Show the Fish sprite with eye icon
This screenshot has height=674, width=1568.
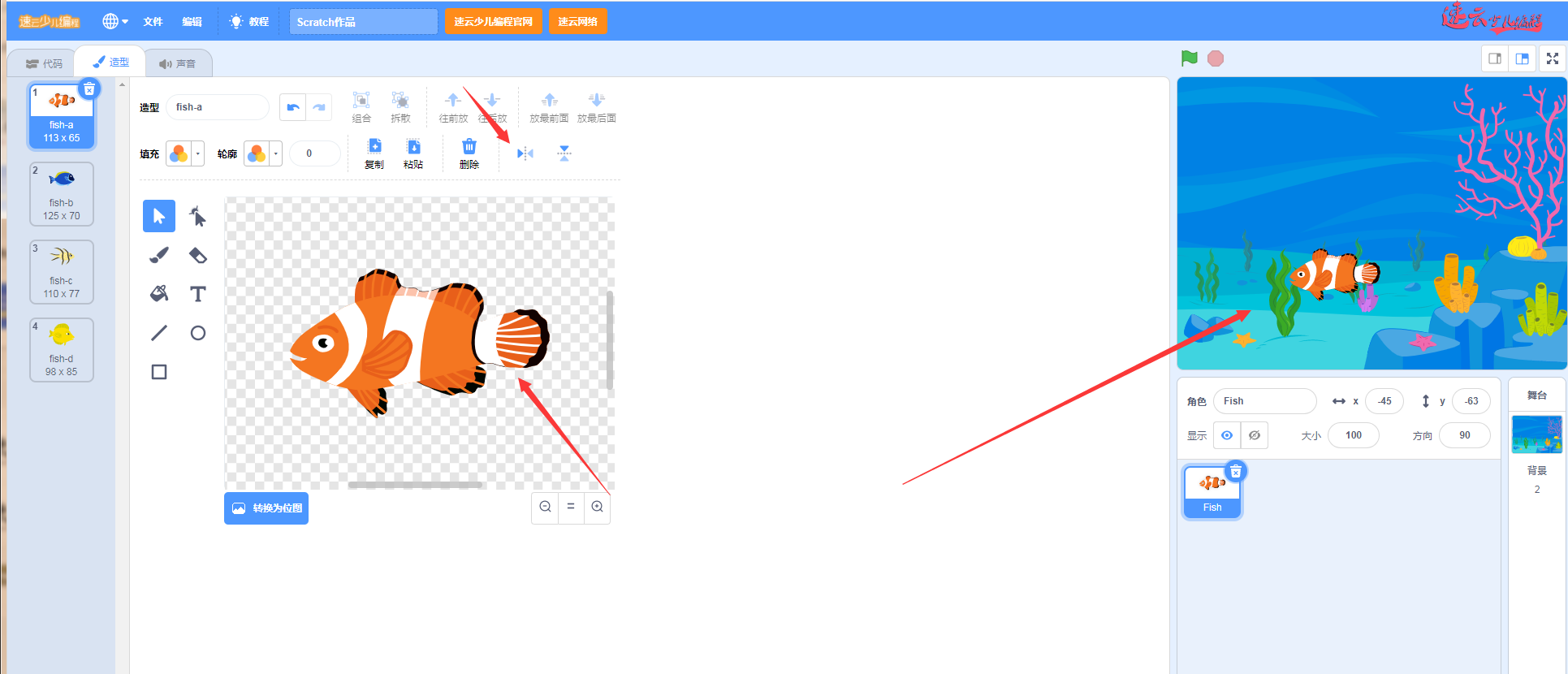click(x=1227, y=435)
